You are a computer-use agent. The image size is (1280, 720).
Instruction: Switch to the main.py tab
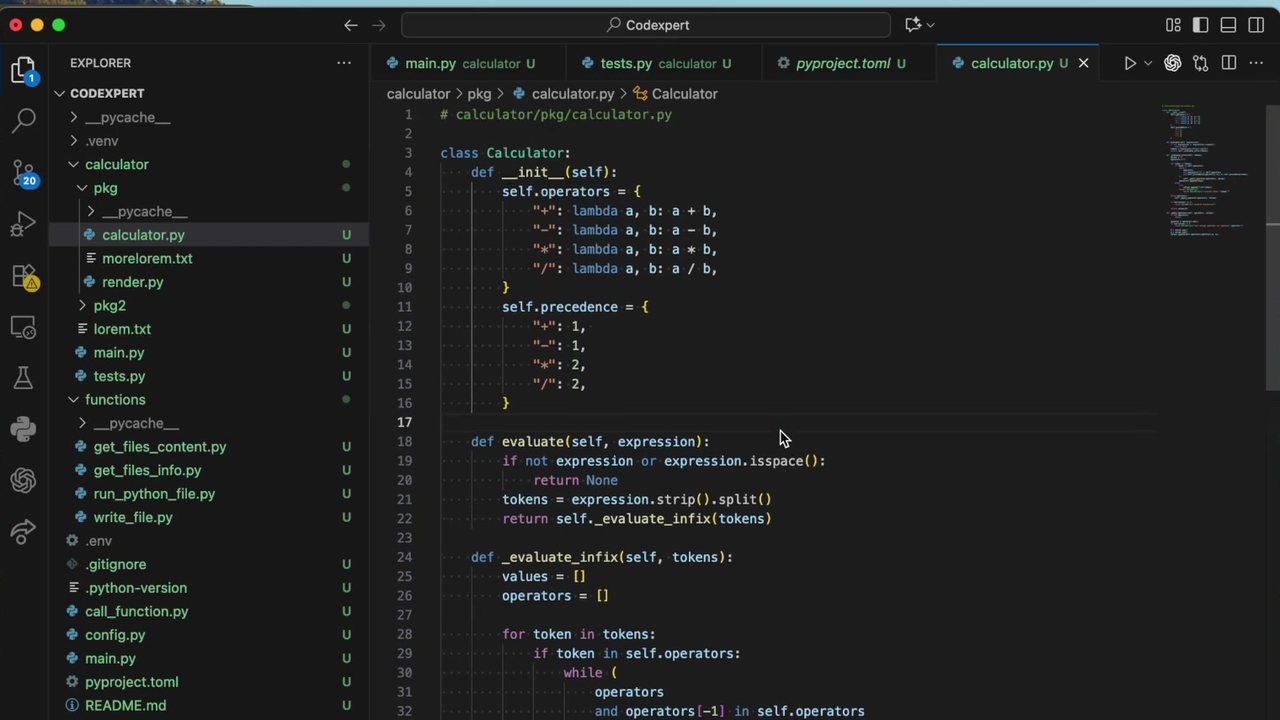(x=468, y=63)
